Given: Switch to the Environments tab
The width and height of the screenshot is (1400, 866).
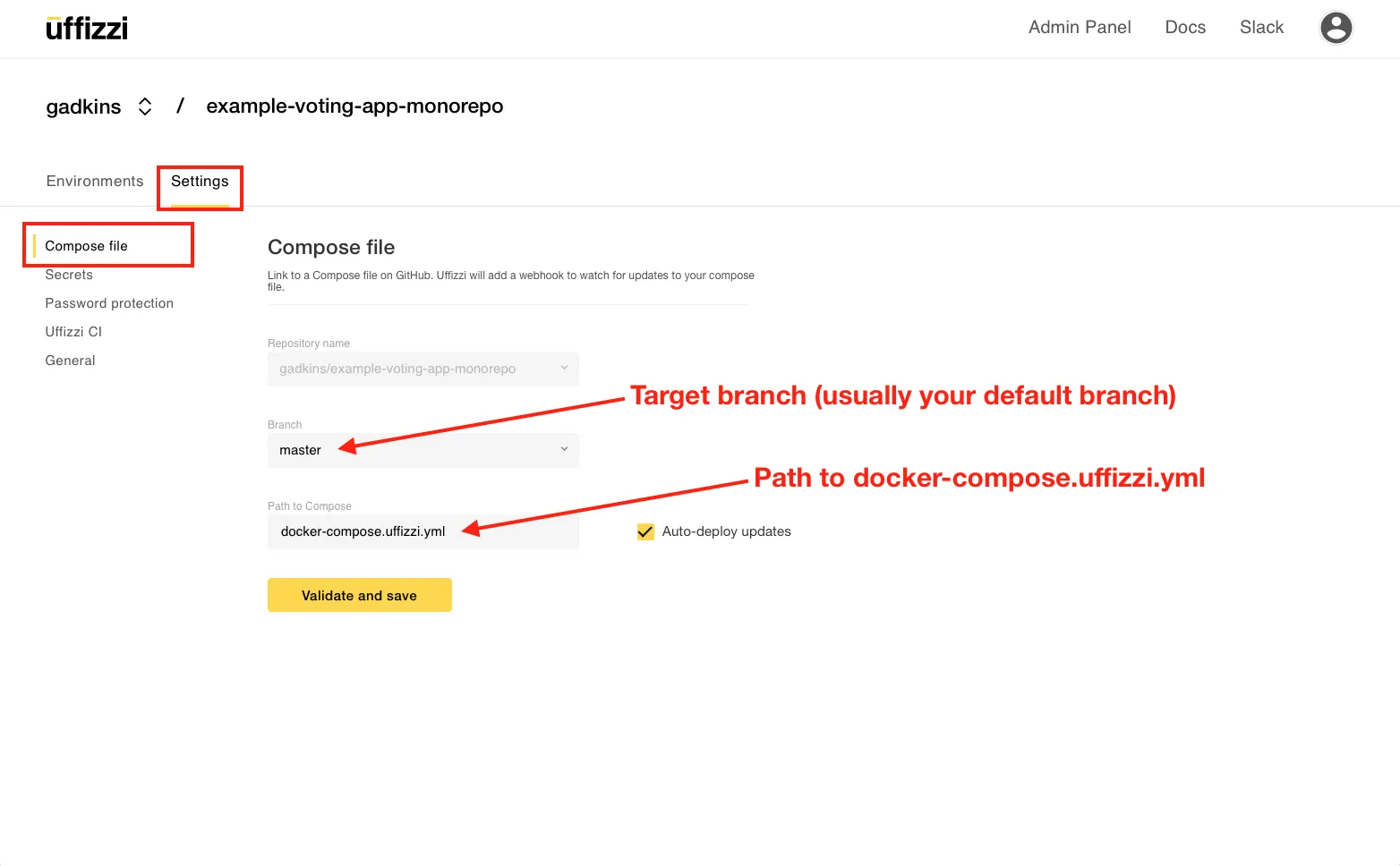Looking at the screenshot, I should [x=95, y=182].
